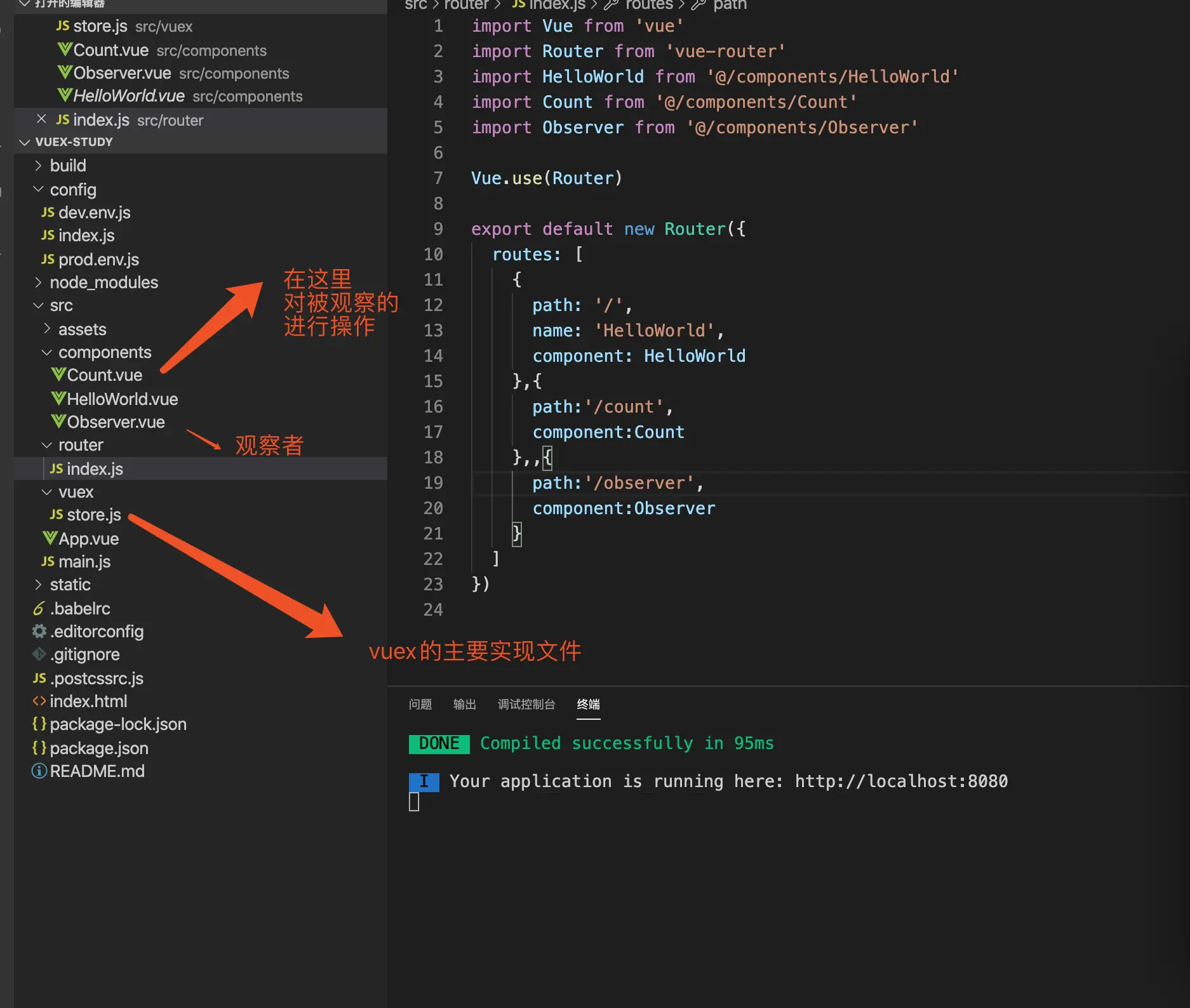Image resolution: width=1190 pixels, height=1008 pixels.
Task: Click Vue icon of Observer.vue in file tree
Action: coord(58,421)
